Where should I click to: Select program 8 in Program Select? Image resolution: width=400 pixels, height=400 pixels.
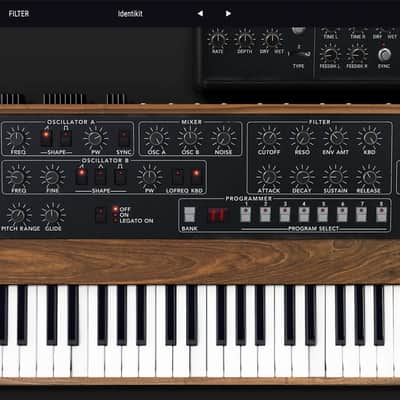coord(381,214)
